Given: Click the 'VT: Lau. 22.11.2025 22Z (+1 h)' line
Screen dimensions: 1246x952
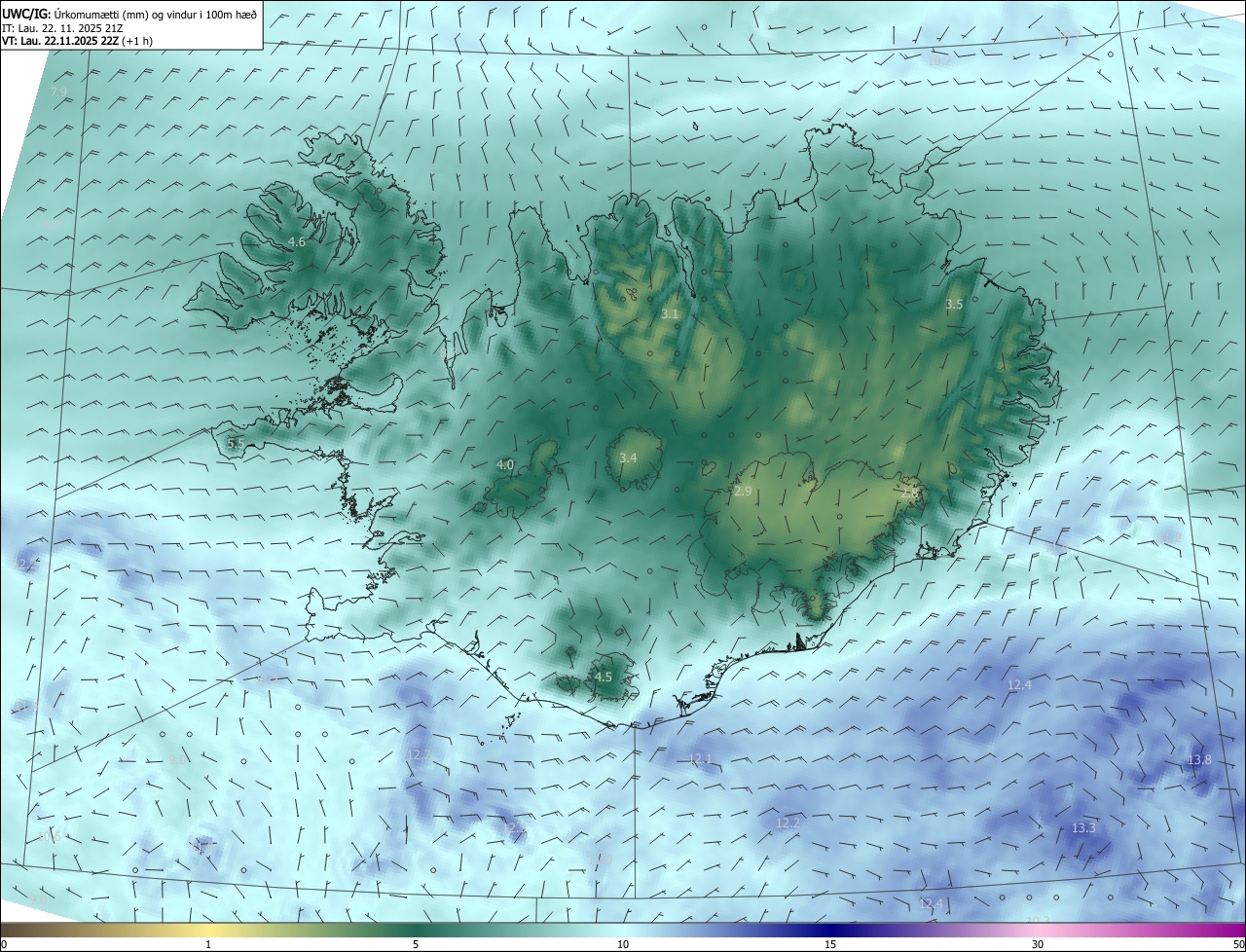Looking at the screenshot, I should point(77,41).
